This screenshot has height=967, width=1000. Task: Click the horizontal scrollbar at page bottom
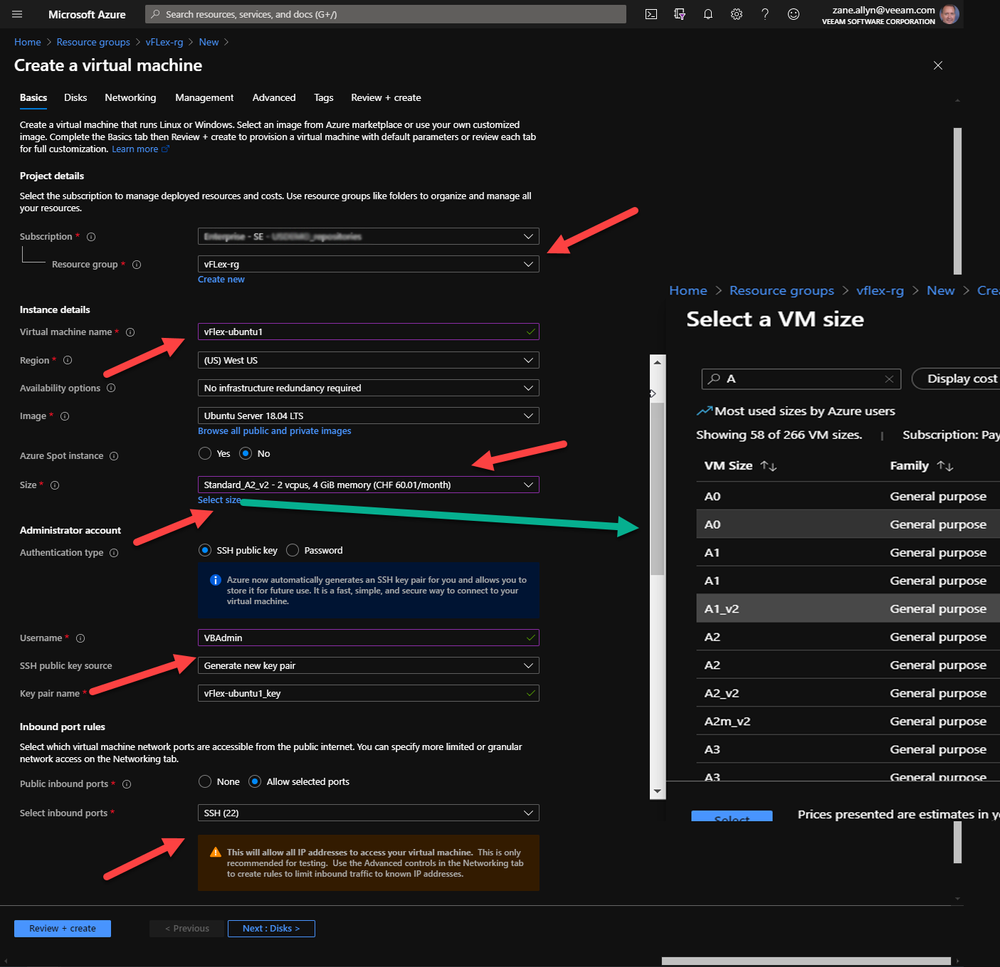pyautogui.click(x=805, y=961)
